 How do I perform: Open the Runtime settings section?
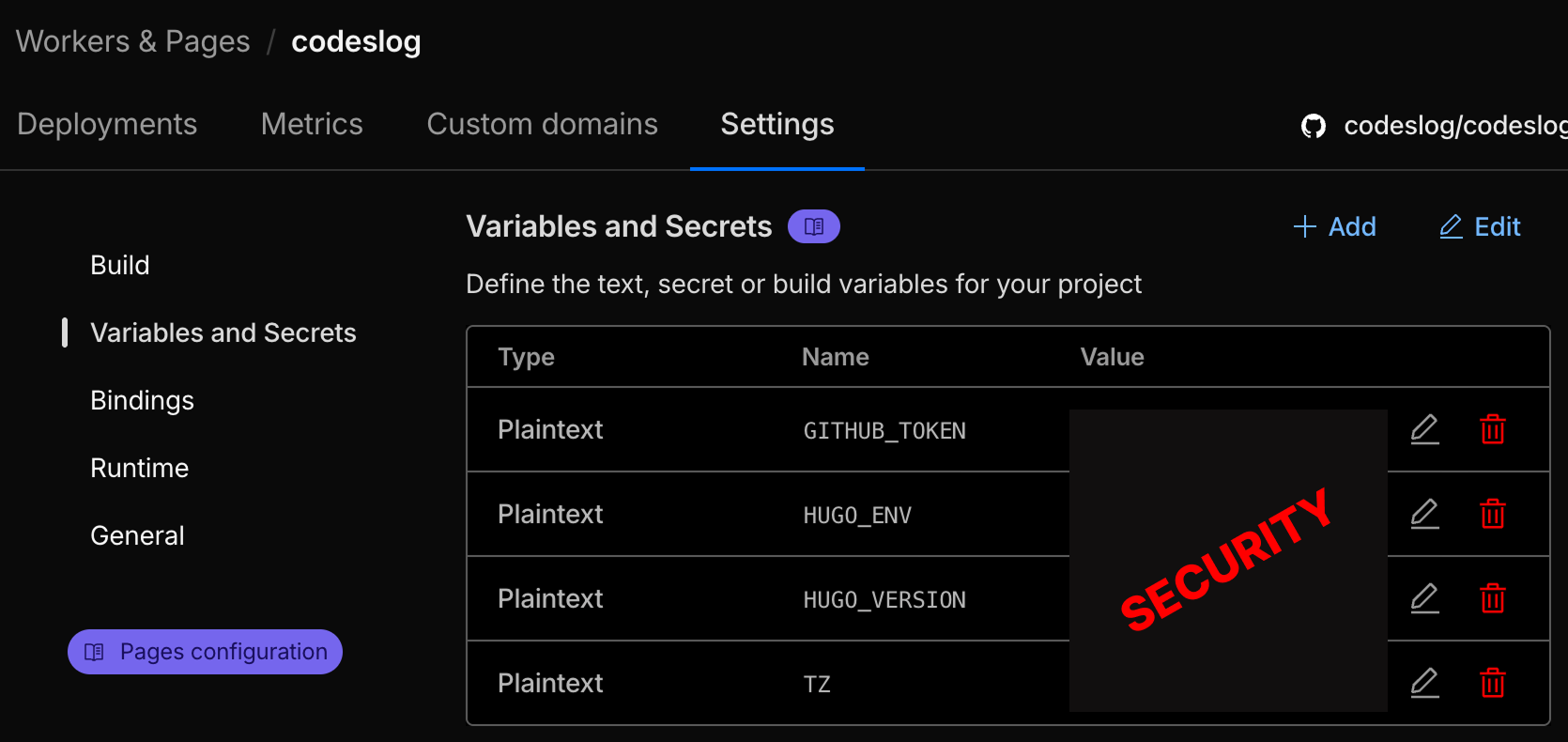point(140,467)
